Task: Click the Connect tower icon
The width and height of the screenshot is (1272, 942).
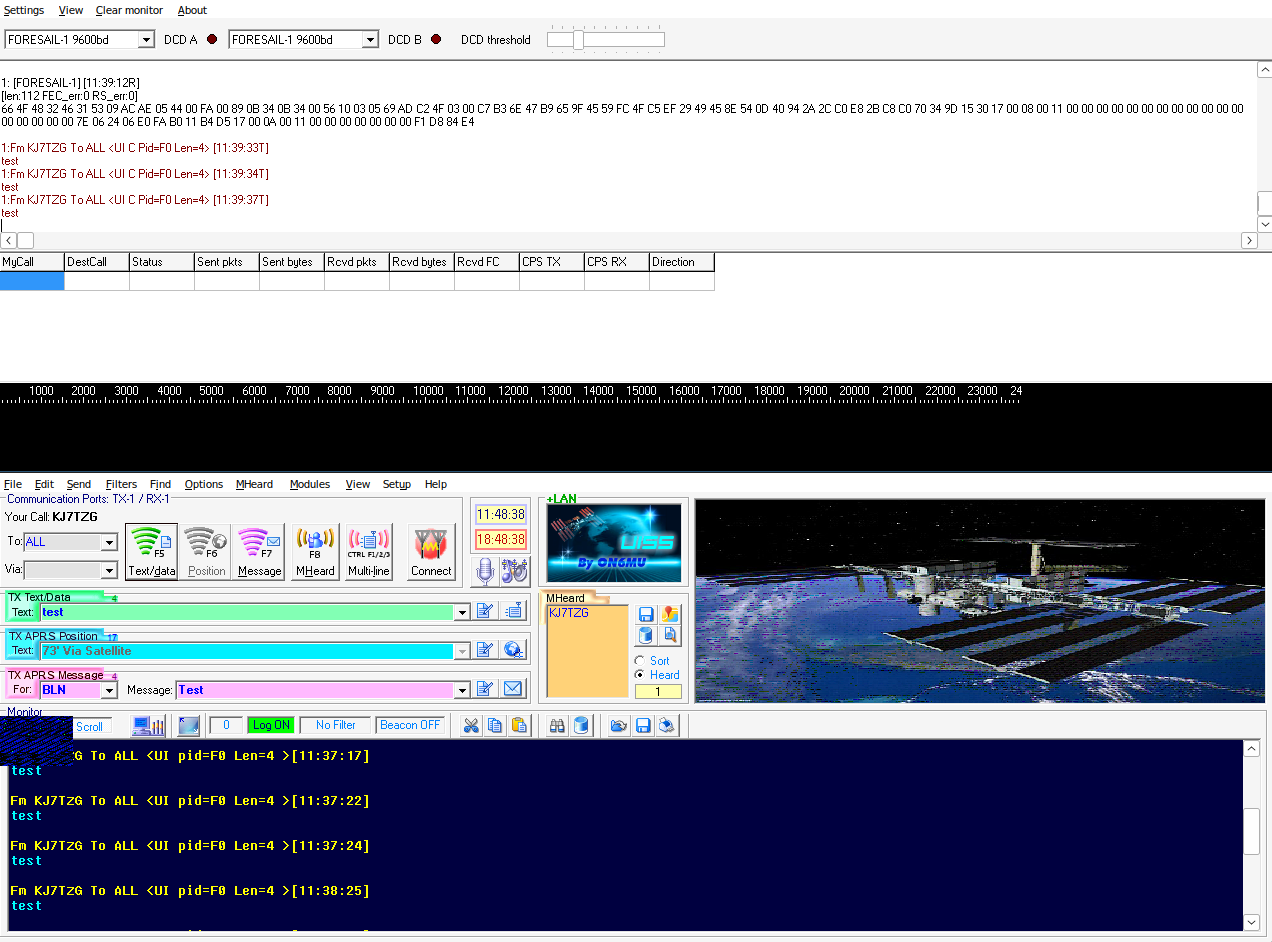Action: (431, 551)
